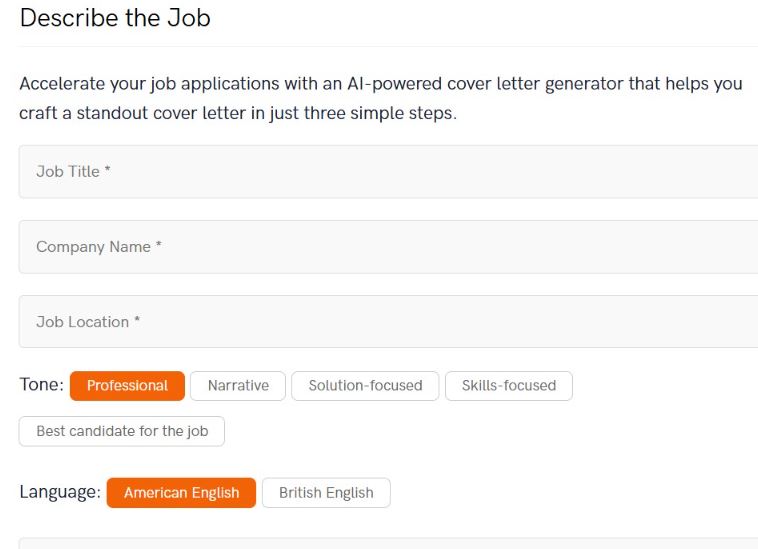This screenshot has width=758, height=549.
Task: Click the partially visible field below Language
Action: pyautogui.click(x=388, y=543)
